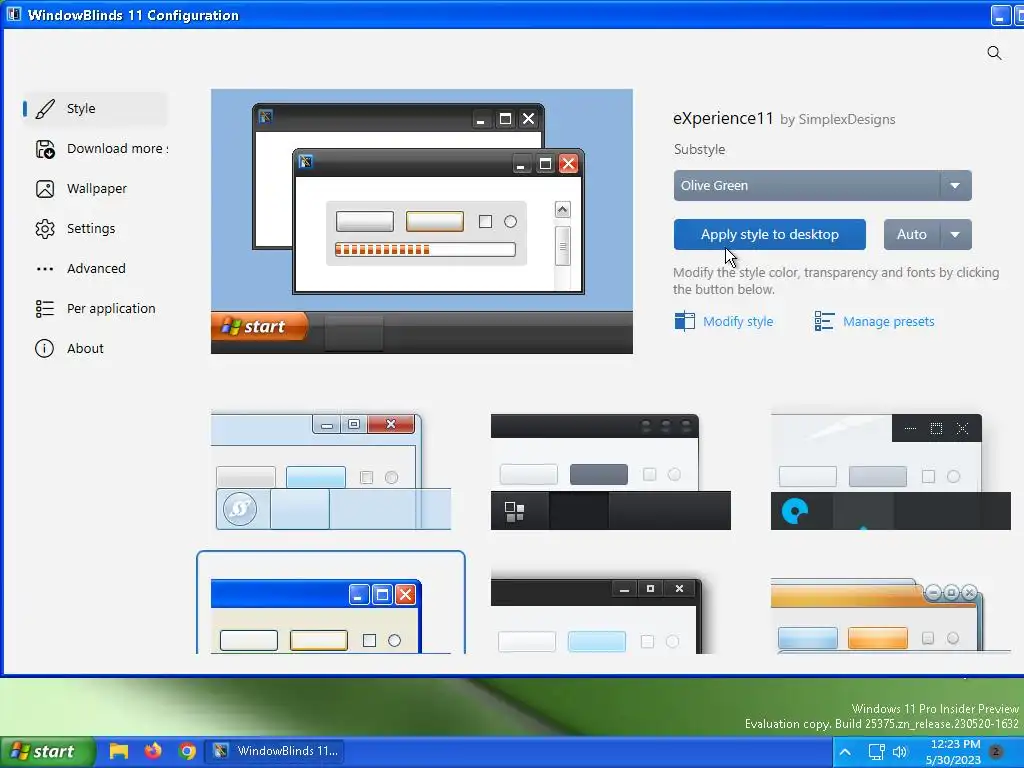Open the Wallpaper section

[x=95, y=189]
